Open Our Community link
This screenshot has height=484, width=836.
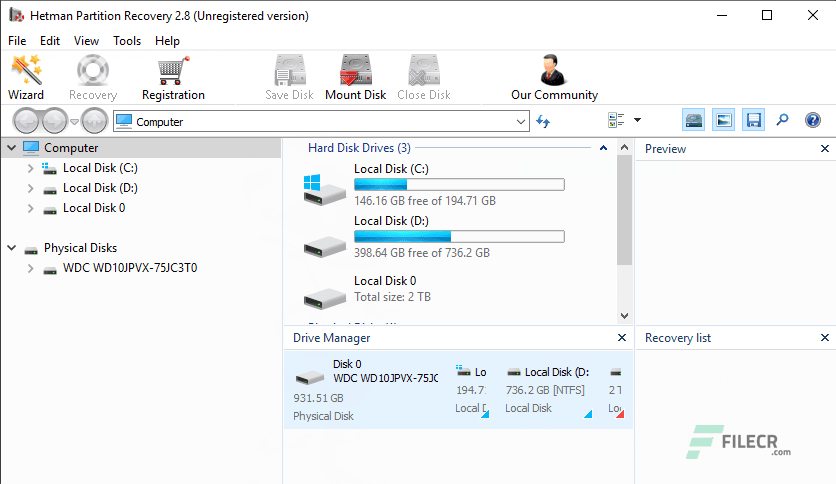click(554, 77)
